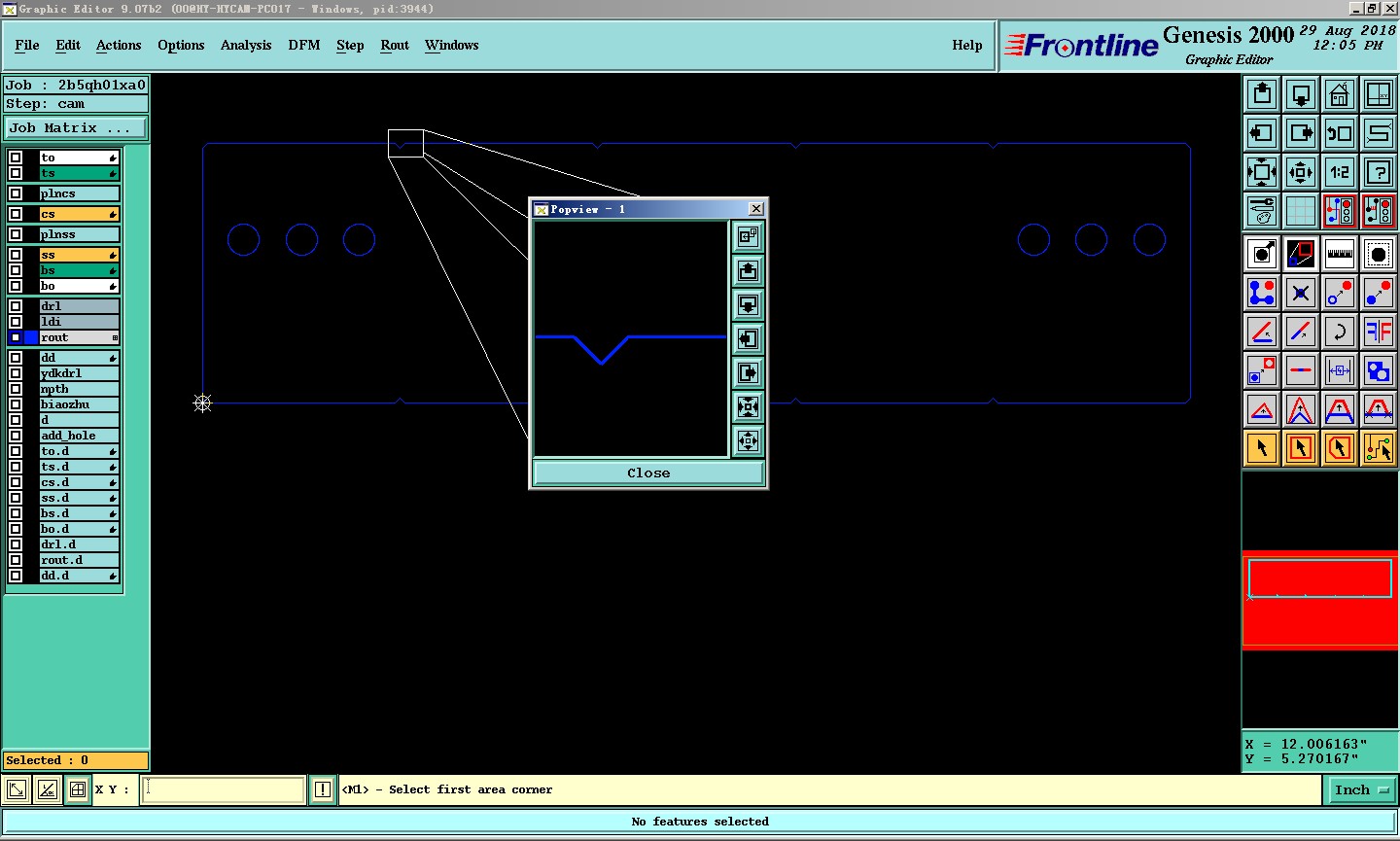Toggle display checkbox for layer add_hole
1400x841 pixels.
click(x=16, y=436)
